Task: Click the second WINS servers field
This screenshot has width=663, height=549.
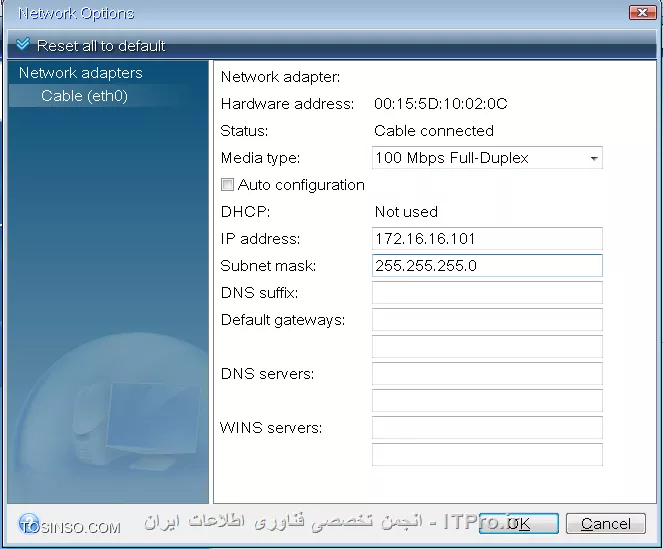Action: coord(487,455)
